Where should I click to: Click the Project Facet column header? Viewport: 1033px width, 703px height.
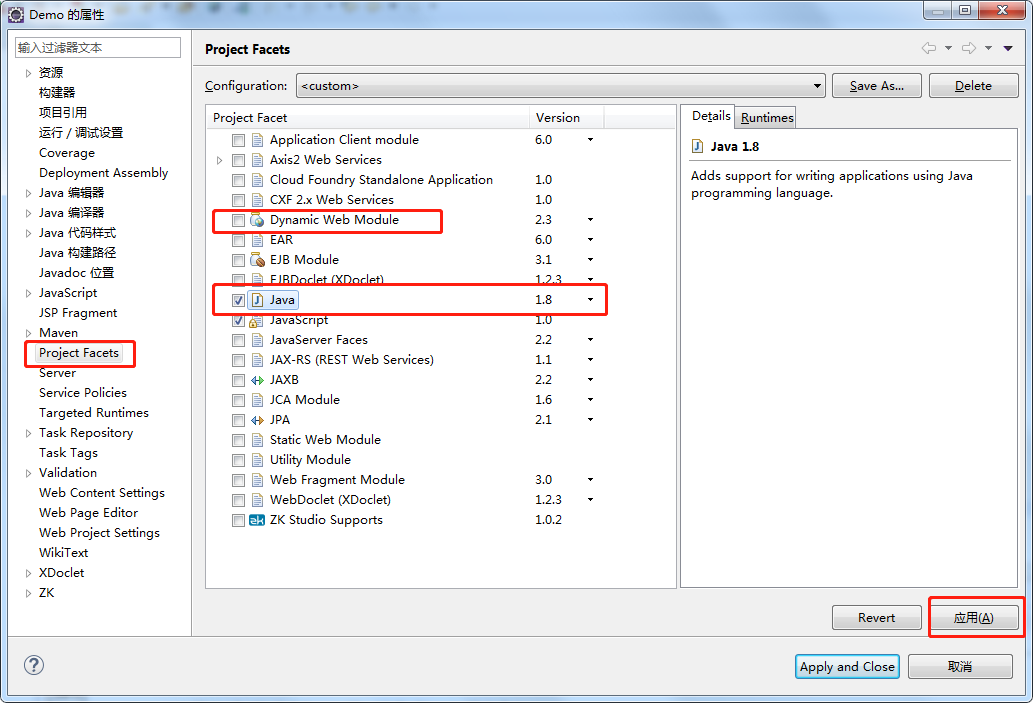pos(367,117)
